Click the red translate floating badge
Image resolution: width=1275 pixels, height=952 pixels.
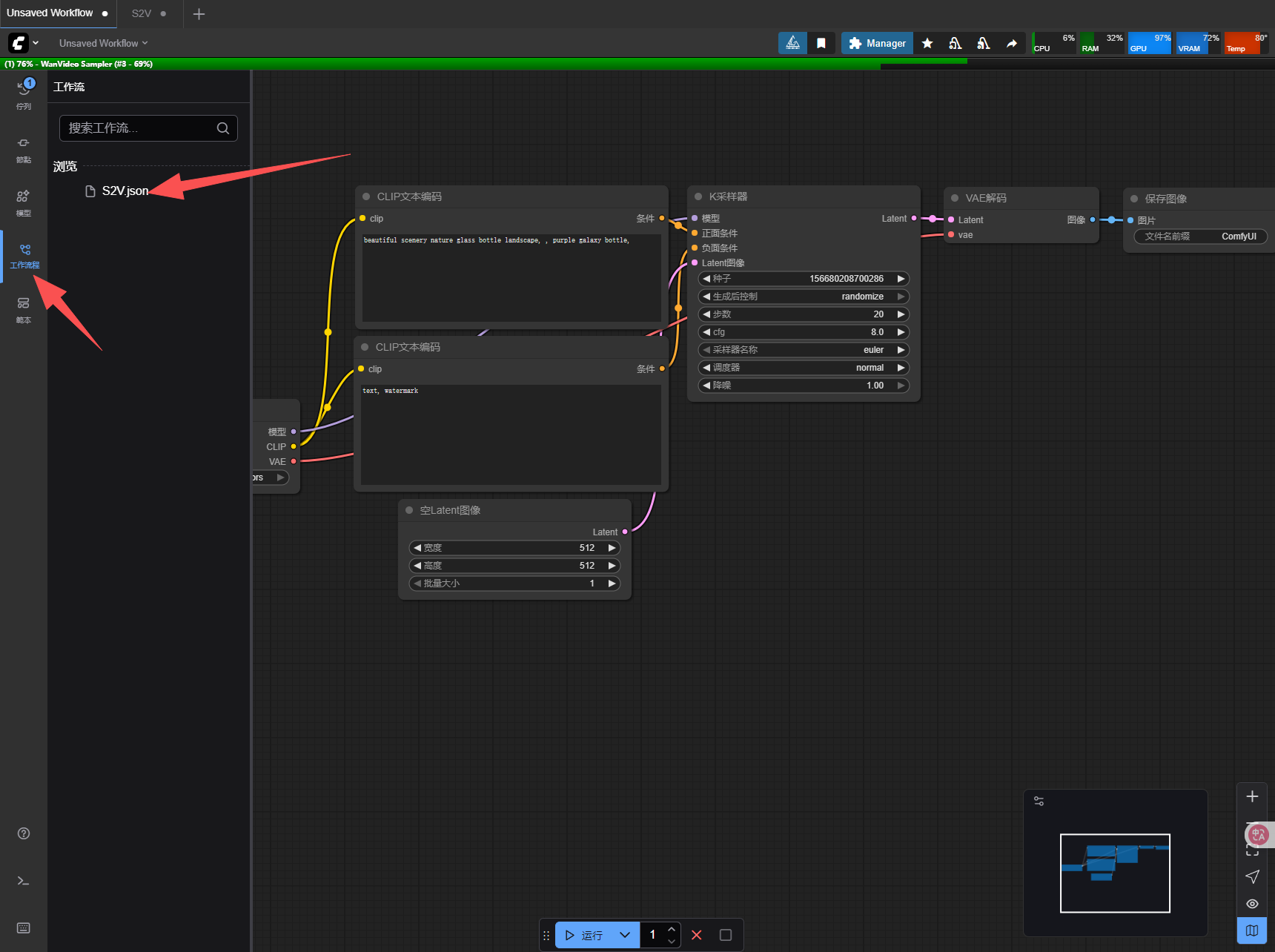click(1258, 835)
